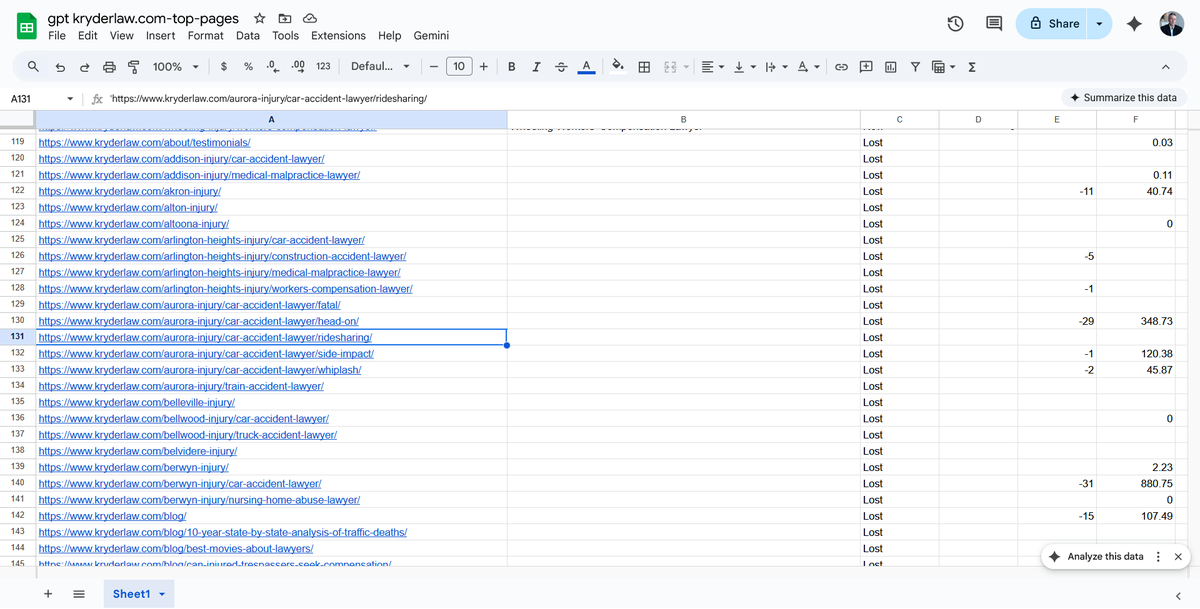1200x609 pixels.
Task: Move the document to a folder
Action: coord(285,19)
